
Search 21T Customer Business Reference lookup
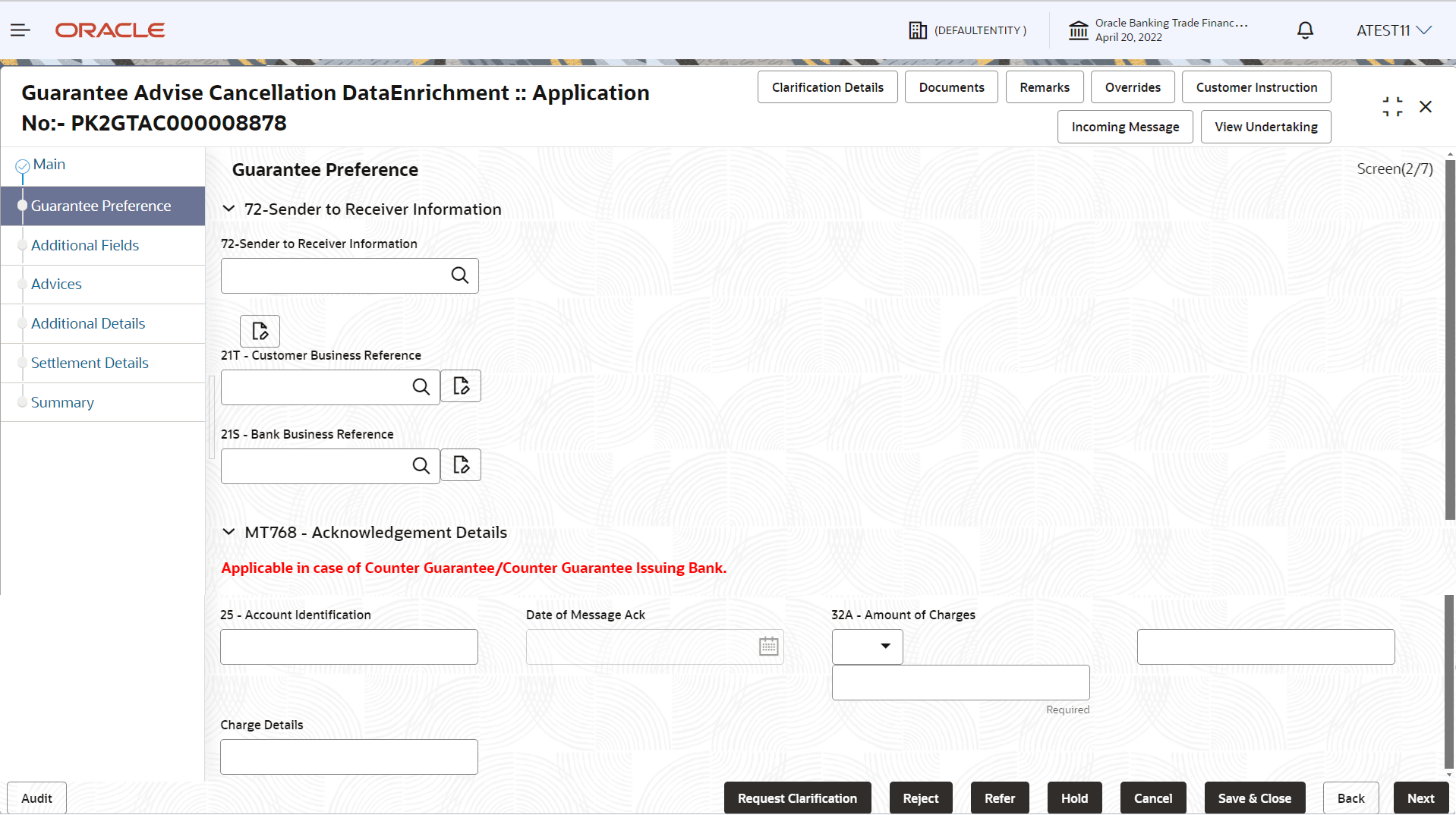[x=421, y=387]
